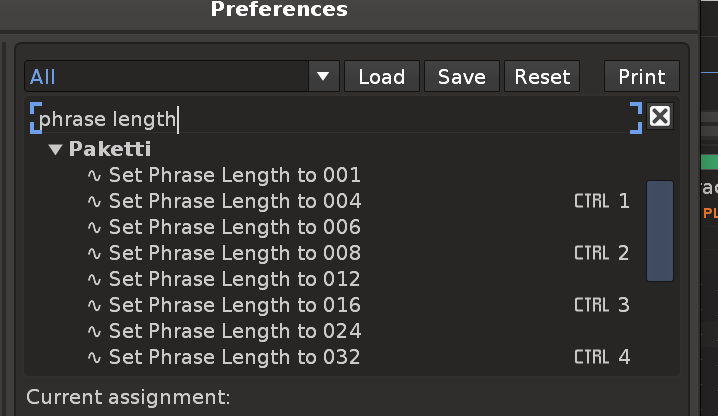Select Set Phrase Length to 016
This screenshot has height=416, width=718.
point(234,305)
